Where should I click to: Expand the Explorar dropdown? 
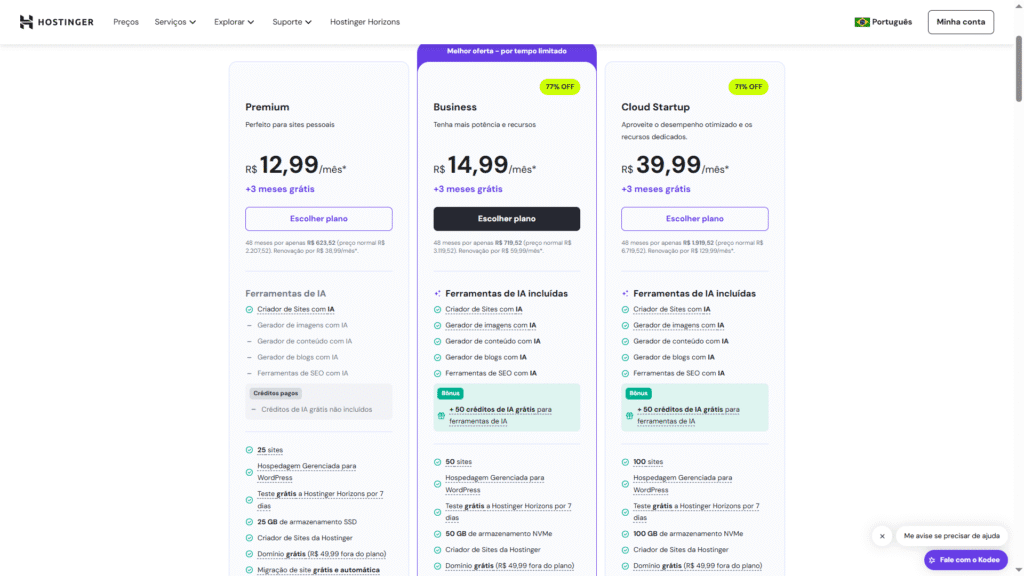point(234,22)
